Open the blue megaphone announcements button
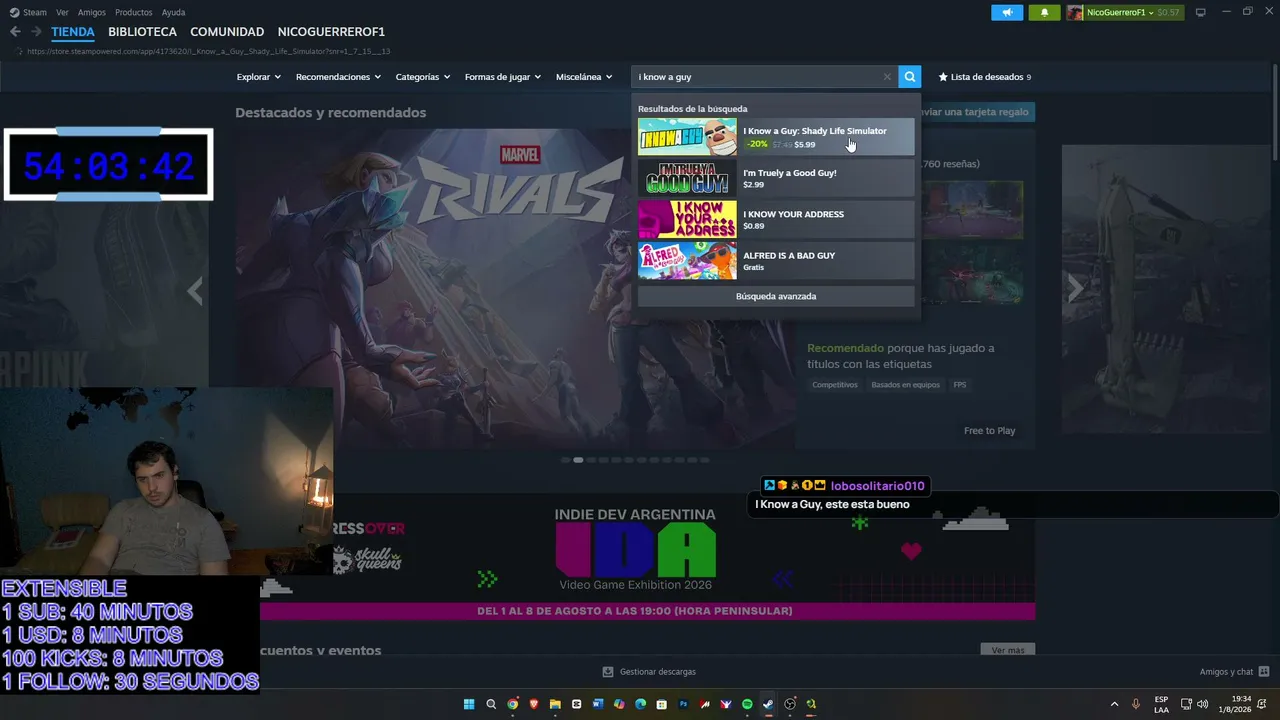The height and width of the screenshot is (720, 1280). (x=1007, y=12)
